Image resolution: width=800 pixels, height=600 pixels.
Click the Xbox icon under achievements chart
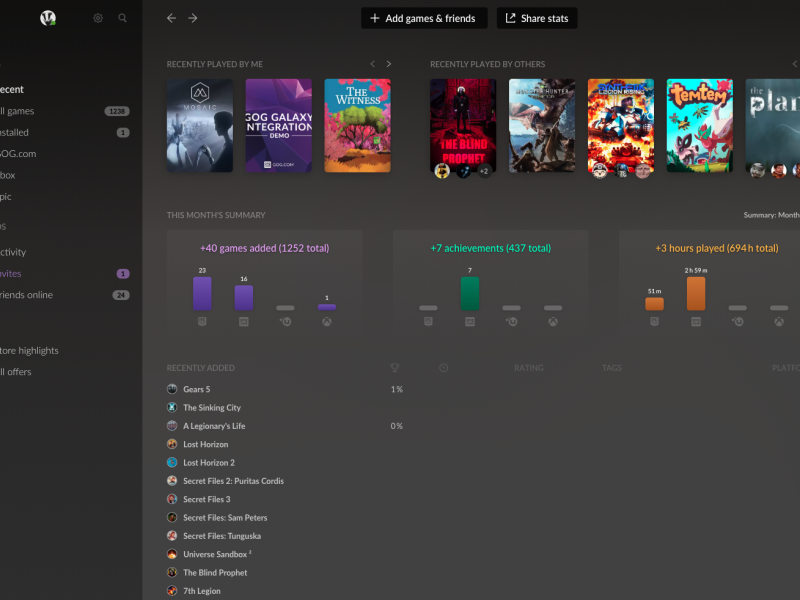[x=553, y=322]
